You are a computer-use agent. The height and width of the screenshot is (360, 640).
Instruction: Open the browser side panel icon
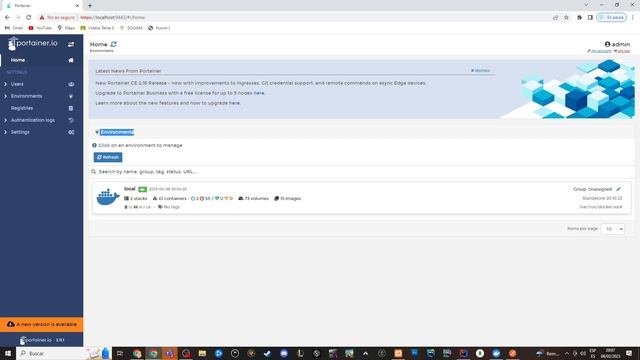(x=590, y=18)
